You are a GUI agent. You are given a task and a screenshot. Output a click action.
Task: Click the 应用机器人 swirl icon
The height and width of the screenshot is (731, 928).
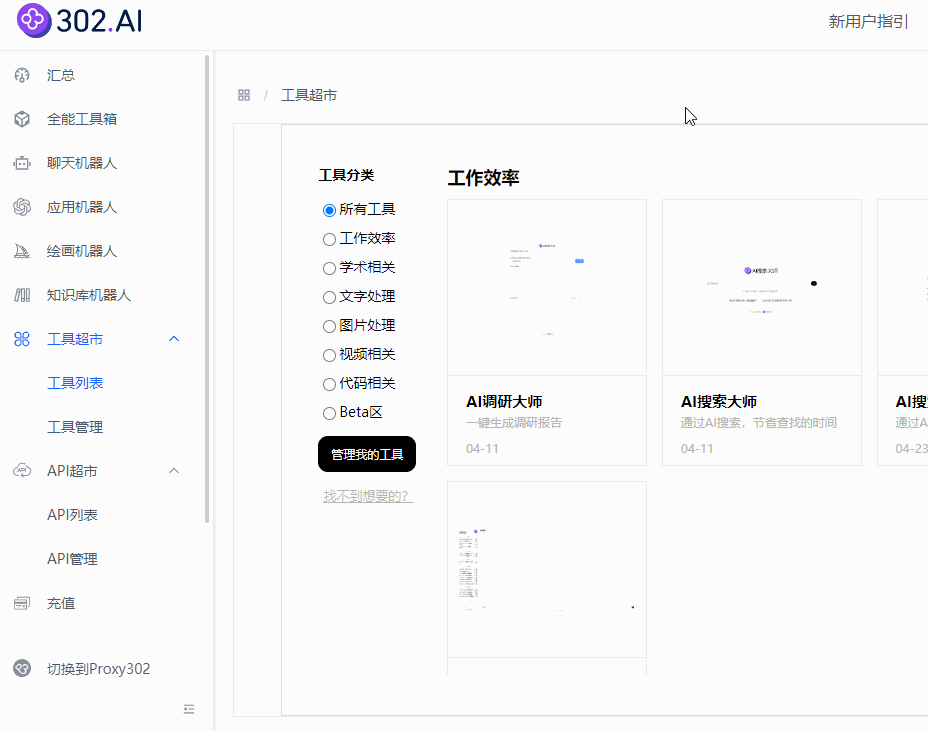[22, 207]
